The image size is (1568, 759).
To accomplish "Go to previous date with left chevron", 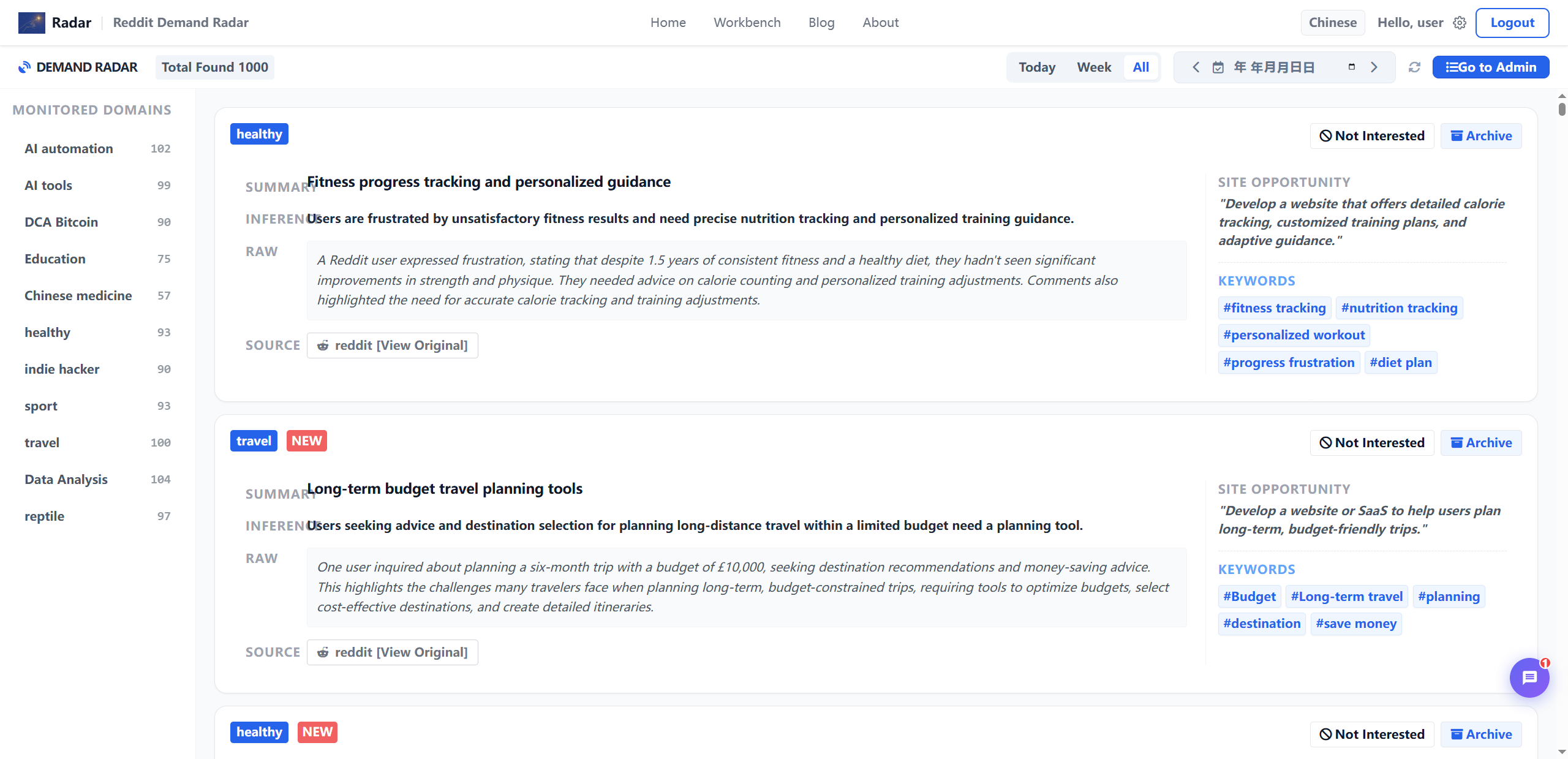I will [x=1196, y=67].
